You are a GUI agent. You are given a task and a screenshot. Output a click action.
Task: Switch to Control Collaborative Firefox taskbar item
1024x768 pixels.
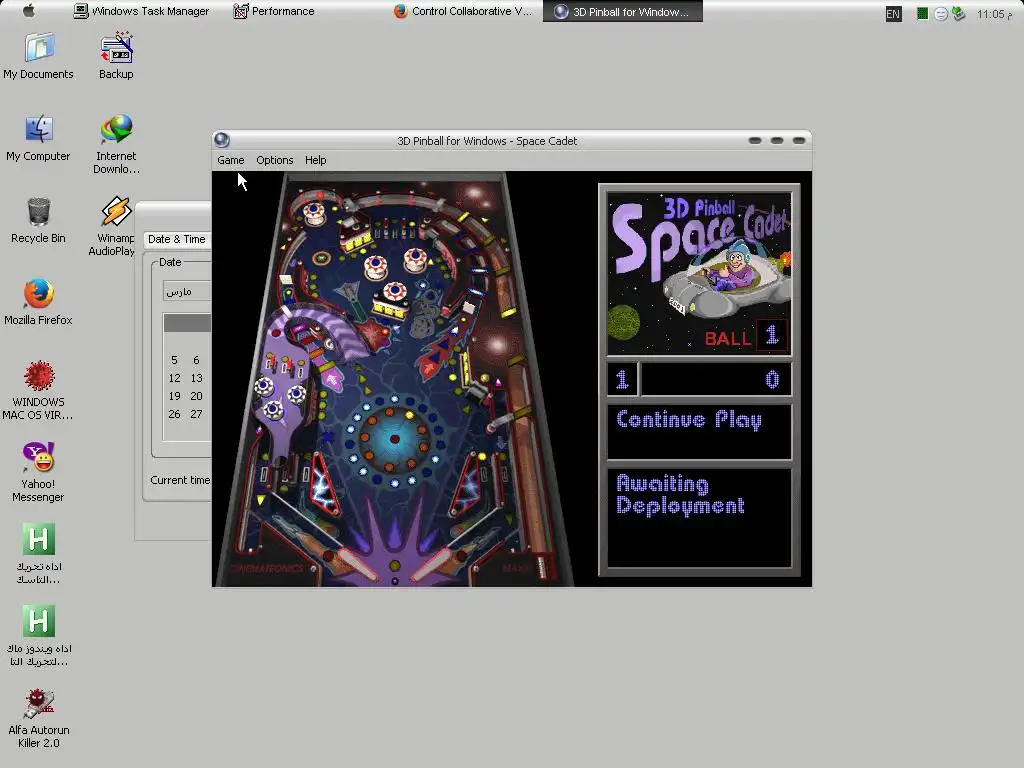[463, 11]
